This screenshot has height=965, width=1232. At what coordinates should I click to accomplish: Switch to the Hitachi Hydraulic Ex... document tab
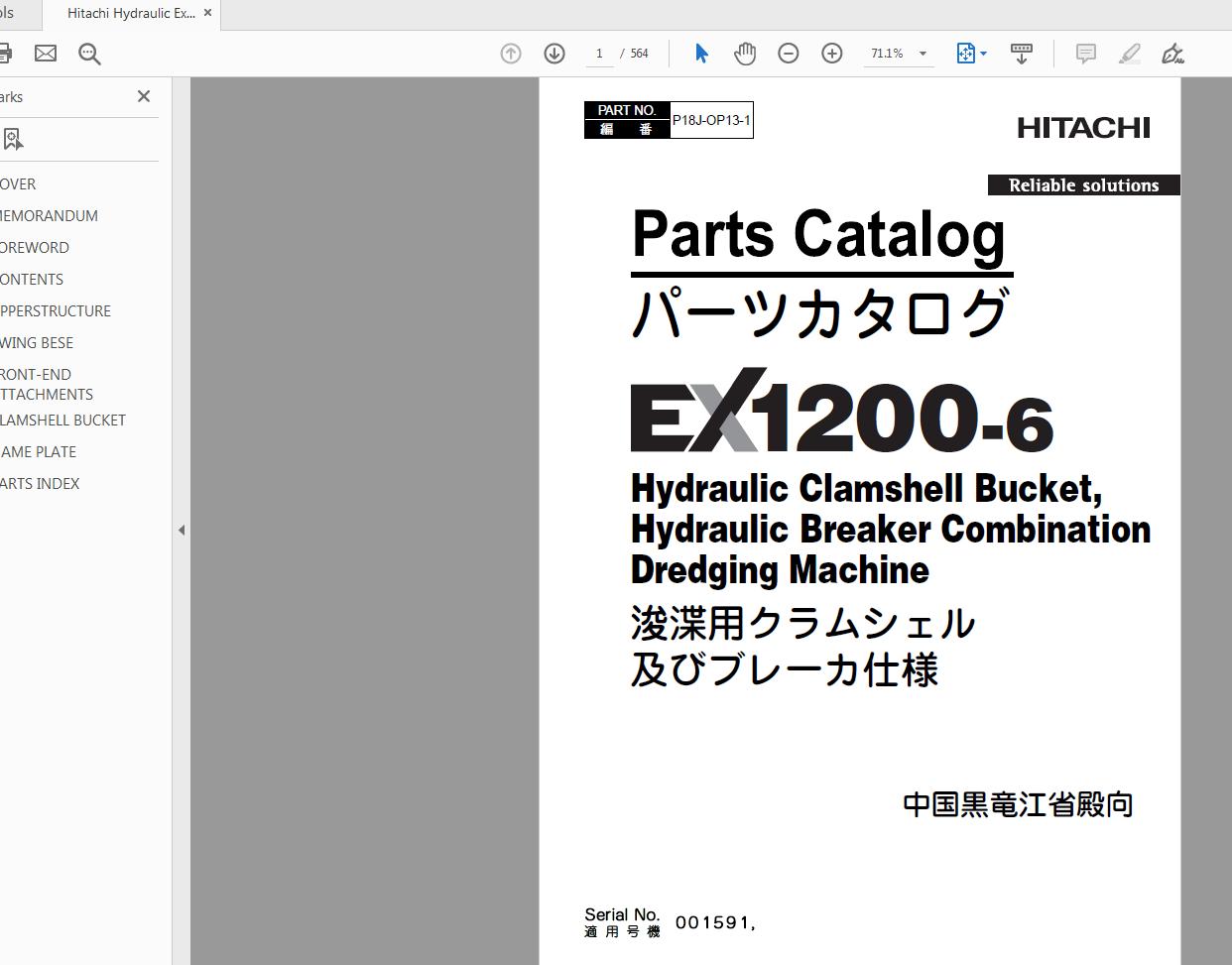click(131, 14)
